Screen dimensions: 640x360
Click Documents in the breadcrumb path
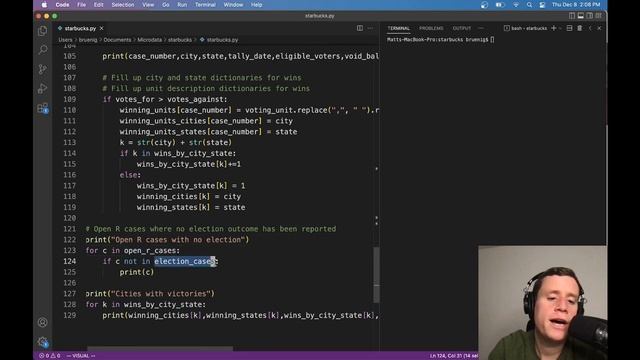coord(117,40)
